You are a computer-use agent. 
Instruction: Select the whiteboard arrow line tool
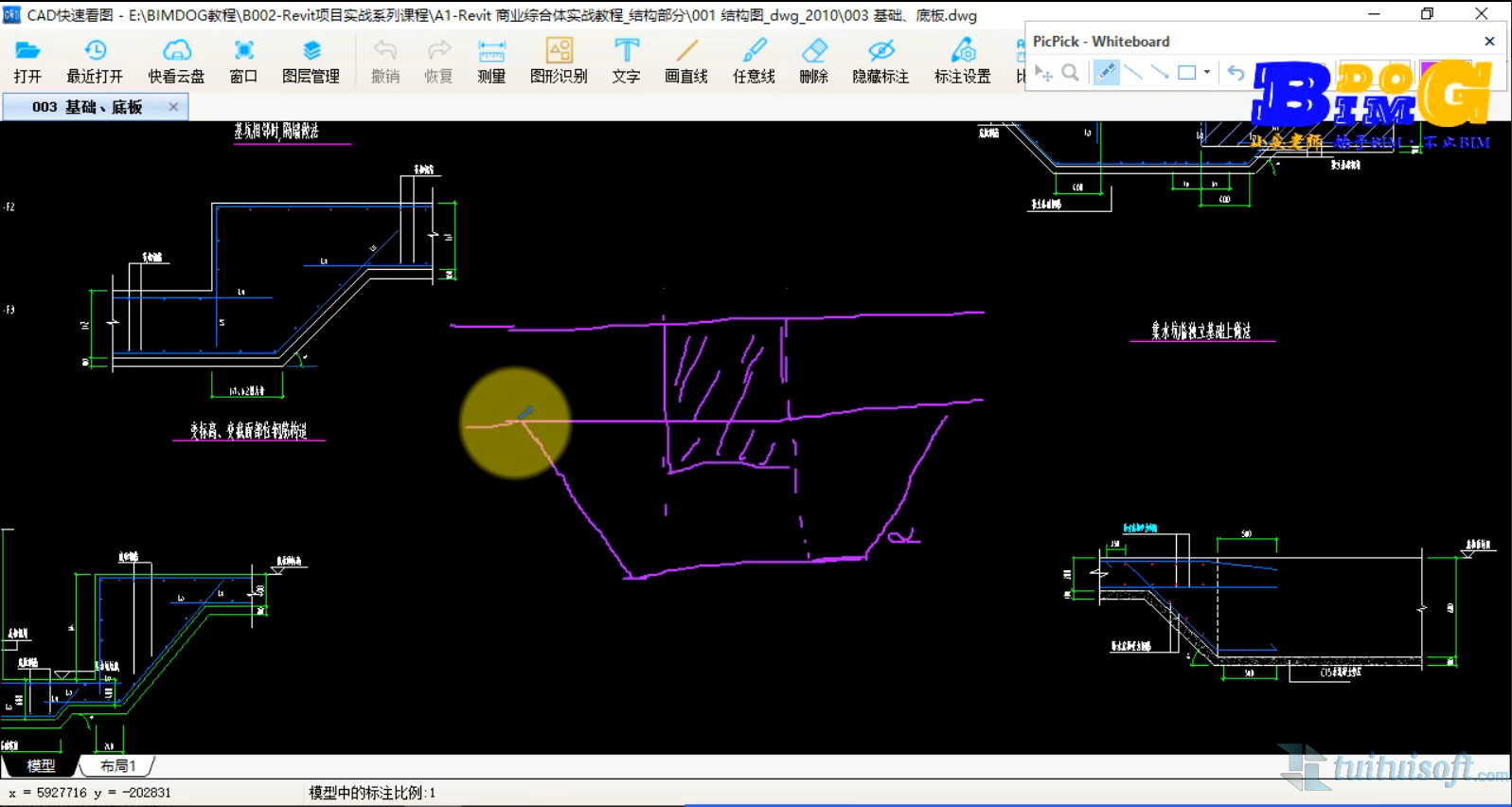tap(1160, 72)
